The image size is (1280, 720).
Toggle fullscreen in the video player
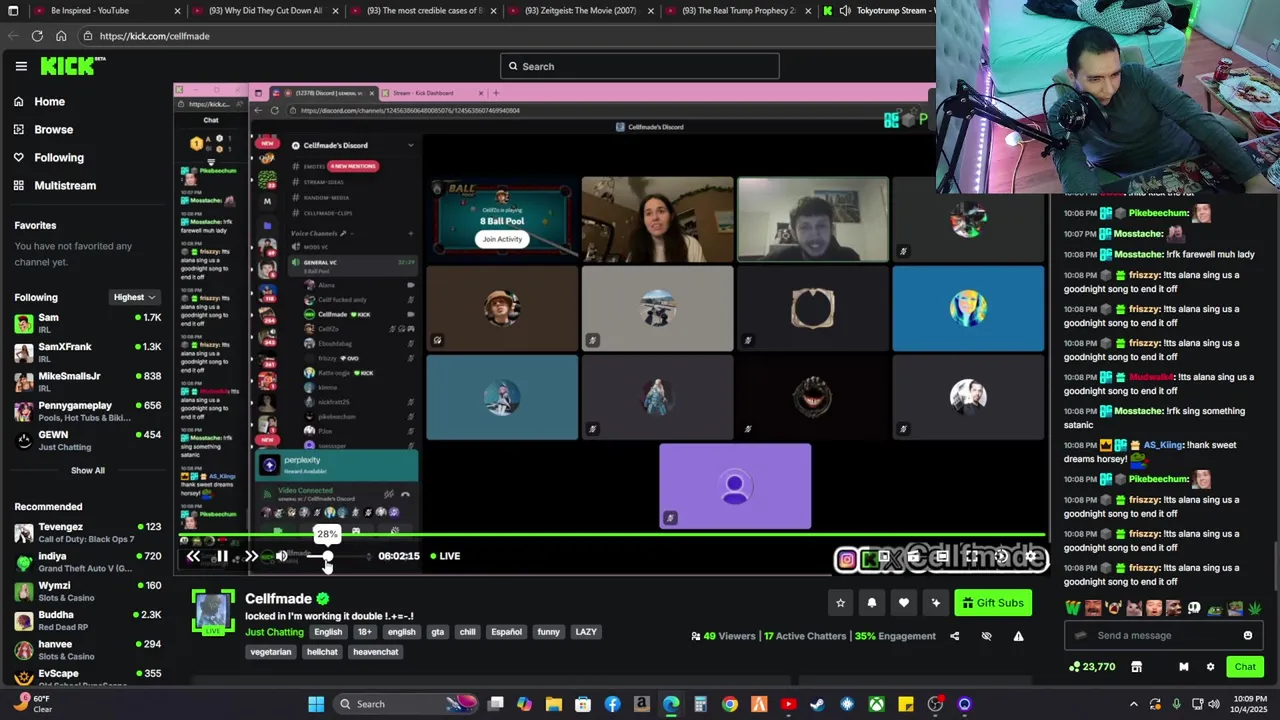click(x=971, y=556)
